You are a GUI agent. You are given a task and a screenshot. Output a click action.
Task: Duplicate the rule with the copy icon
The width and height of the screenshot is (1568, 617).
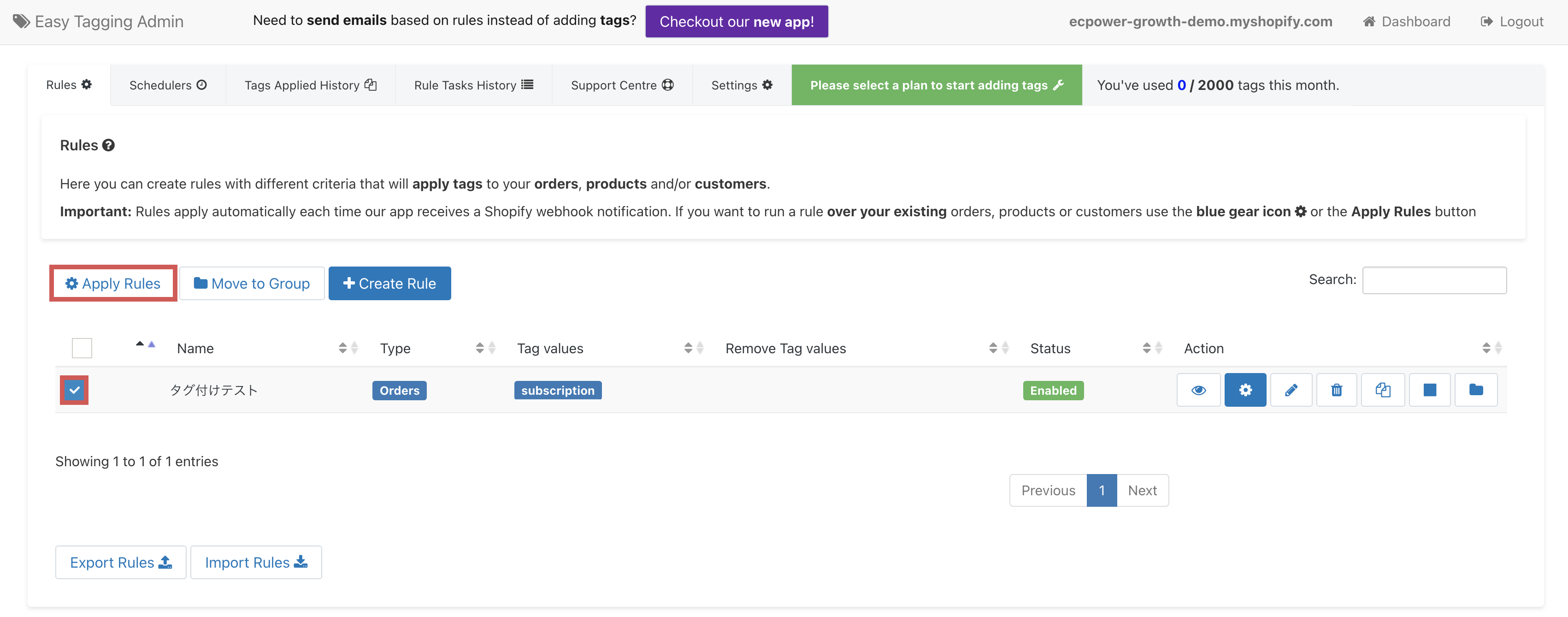(1382, 390)
